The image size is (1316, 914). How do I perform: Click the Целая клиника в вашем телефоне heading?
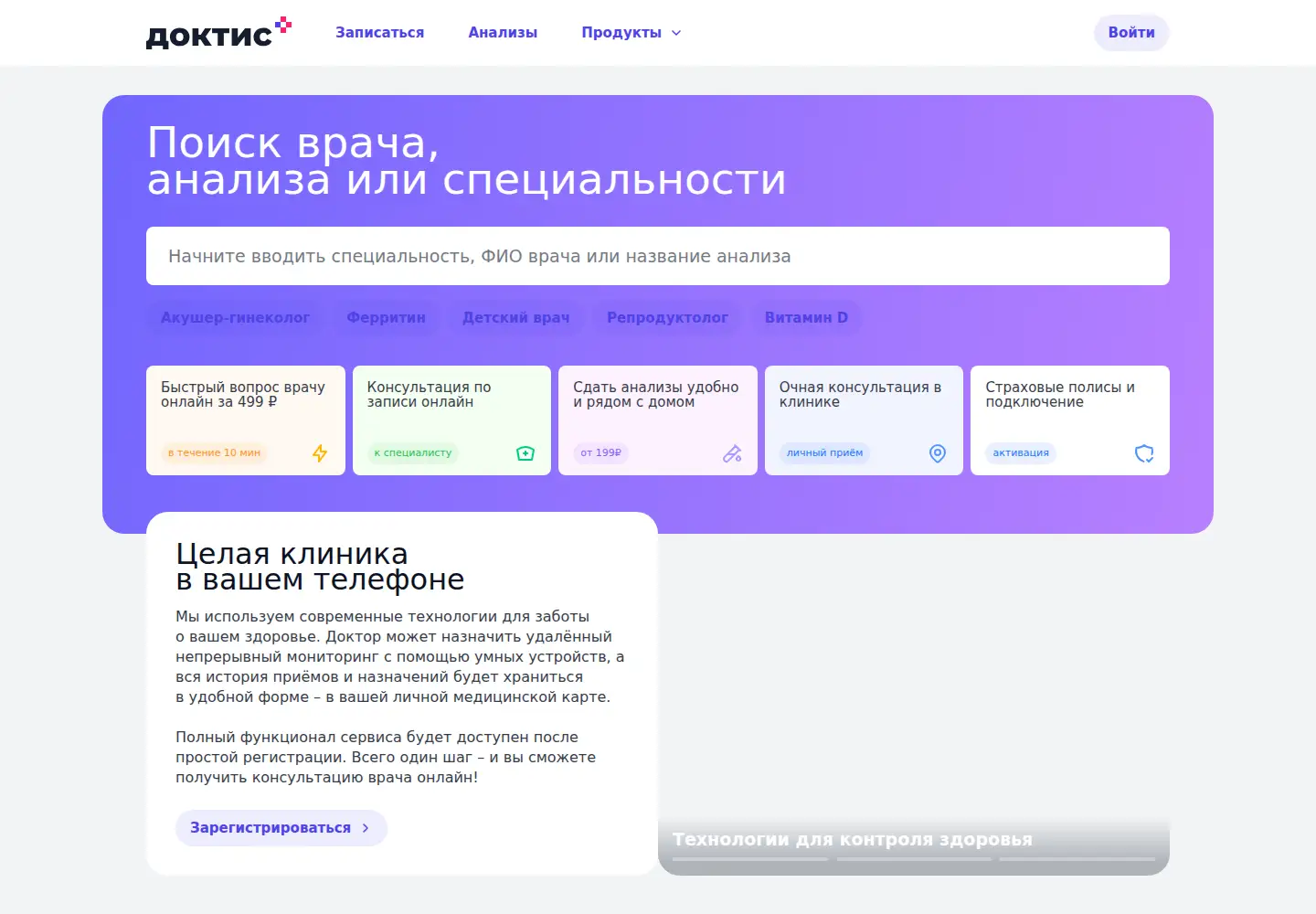tap(320, 567)
